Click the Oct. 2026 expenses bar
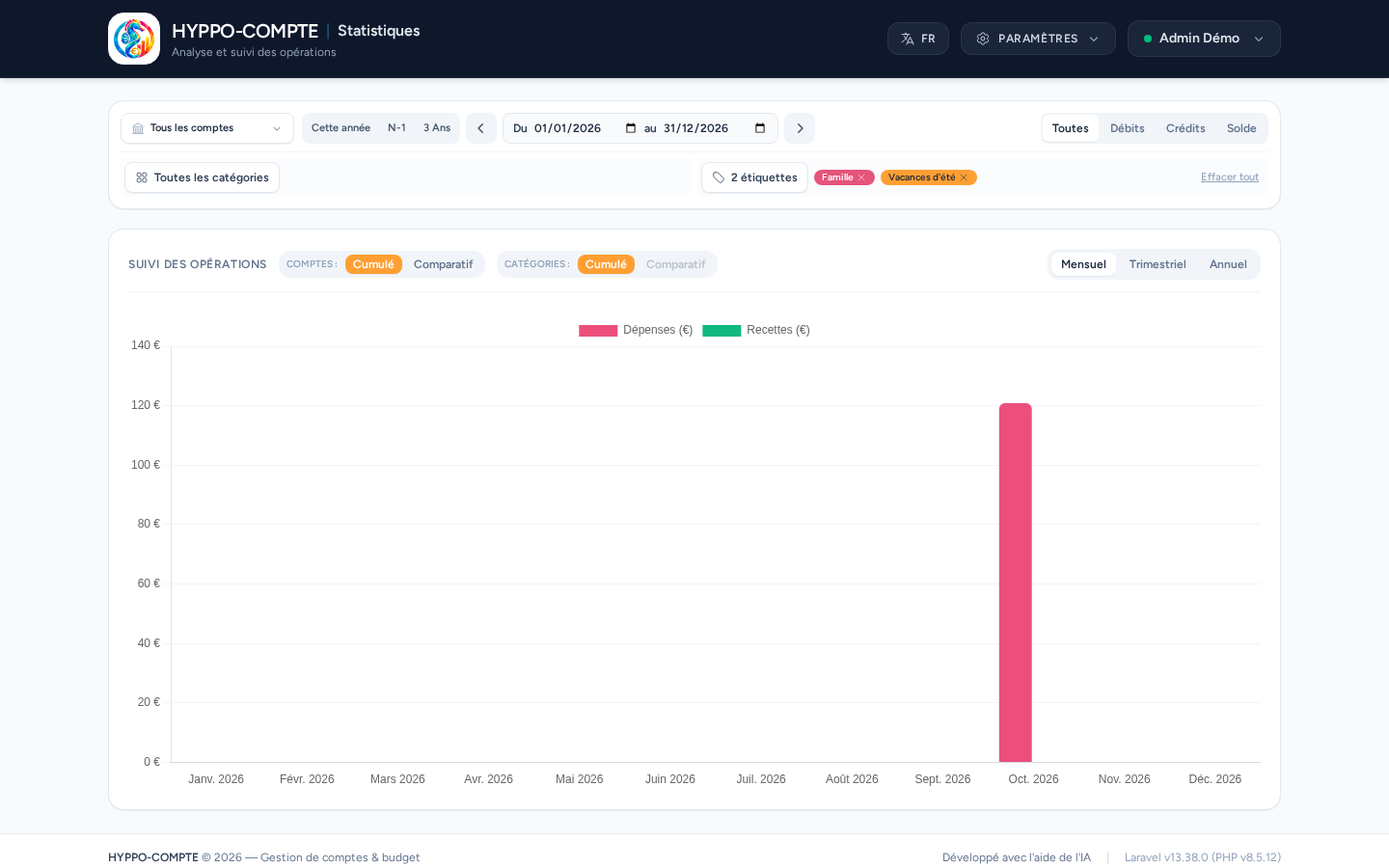 pyautogui.click(x=1016, y=583)
